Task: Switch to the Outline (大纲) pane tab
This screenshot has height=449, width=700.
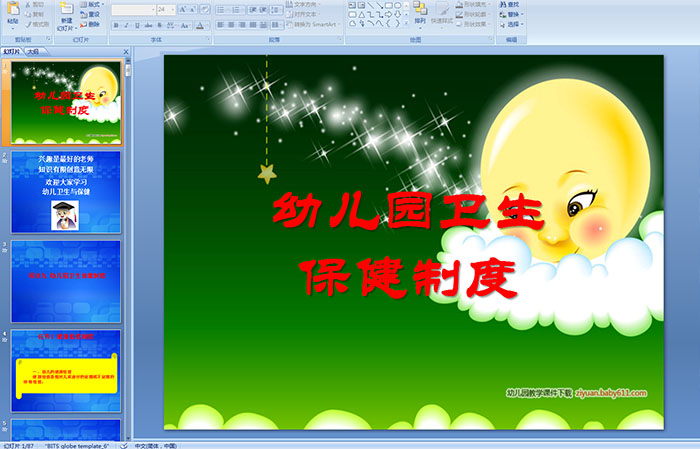Action: (33, 52)
